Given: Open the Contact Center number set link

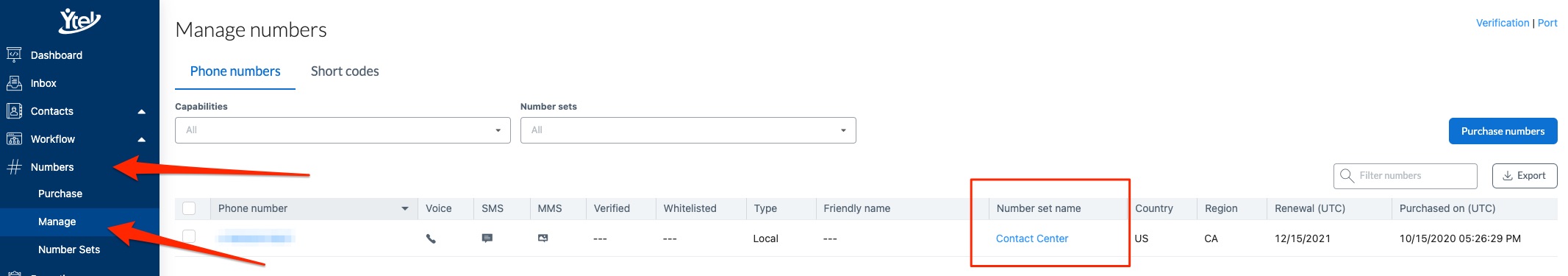Looking at the screenshot, I should coord(1031,238).
